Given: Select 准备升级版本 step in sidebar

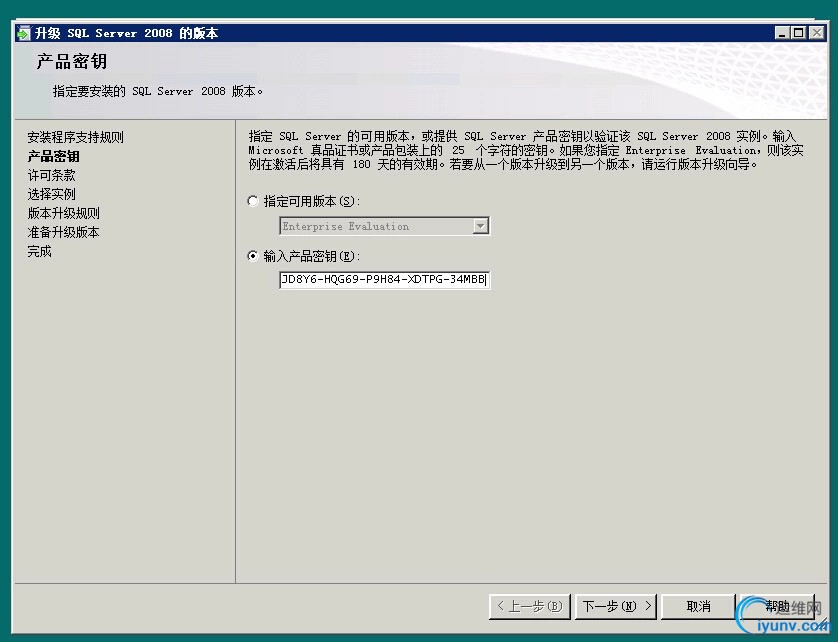Looking at the screenshot, I should (64, 232).
